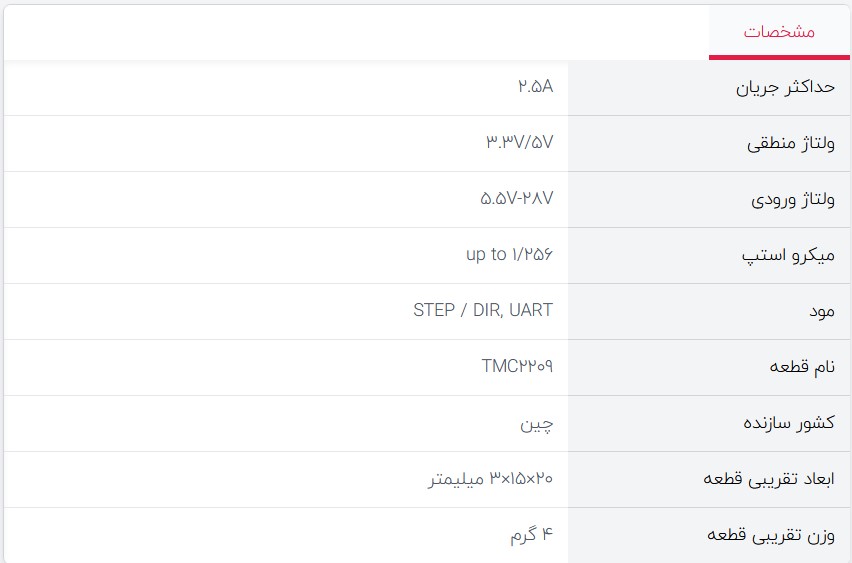Viewport: 852px width, 563px height.
Task: Click the میکرو استپ row label
Action: [x=788, y=255]
